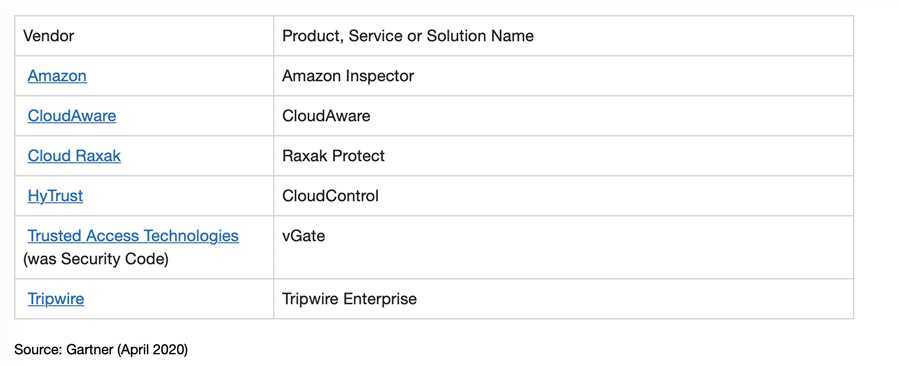Follow the Cloud Raxak link

[74, 156]
